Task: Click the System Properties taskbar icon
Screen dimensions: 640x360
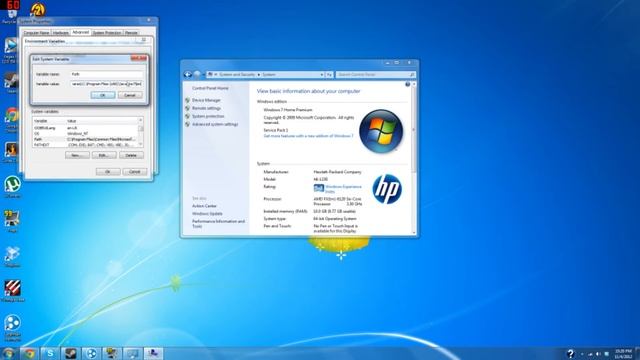Action: tap(153, 353)
